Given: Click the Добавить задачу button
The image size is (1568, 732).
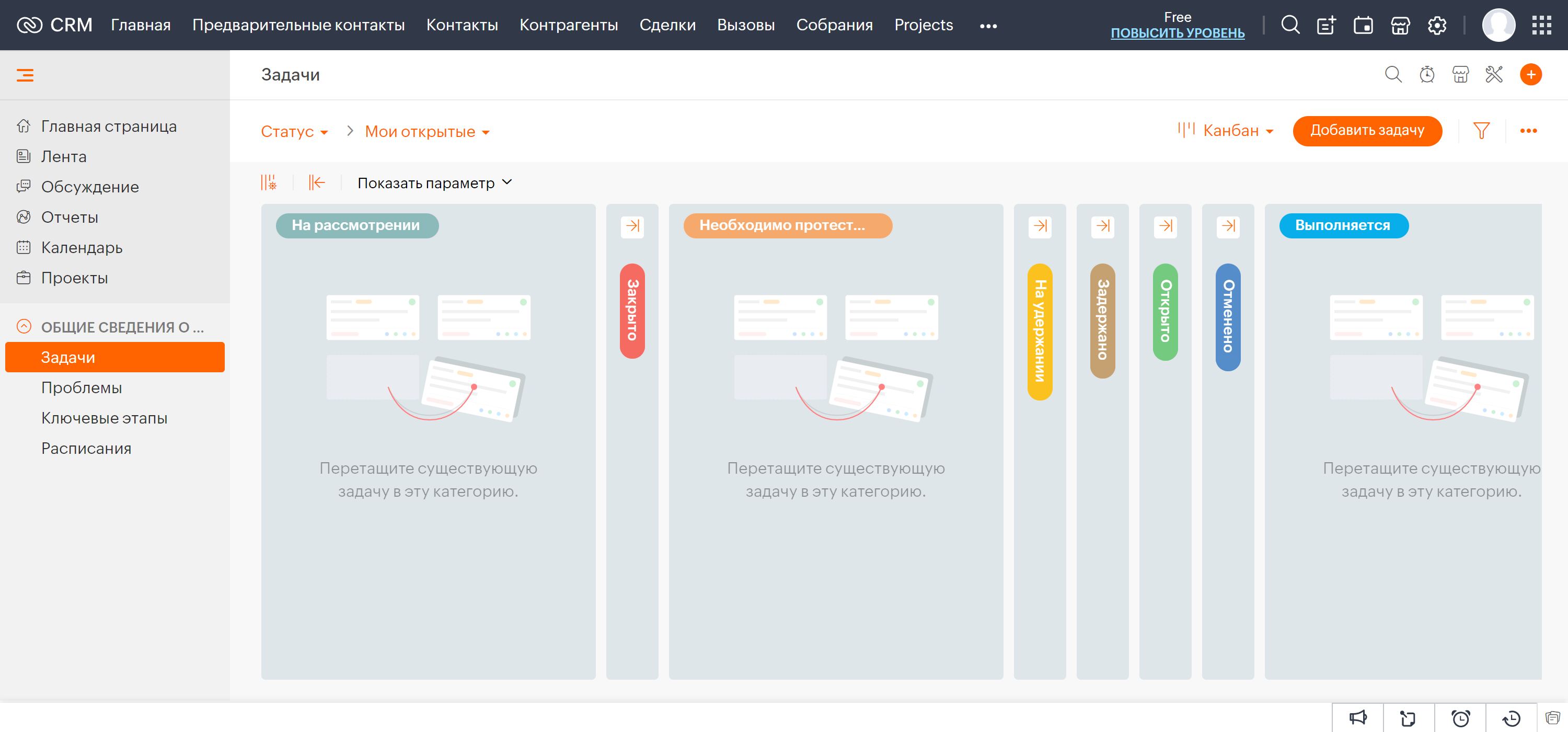Looking at the screenshot, I should tap(1367, 130).
